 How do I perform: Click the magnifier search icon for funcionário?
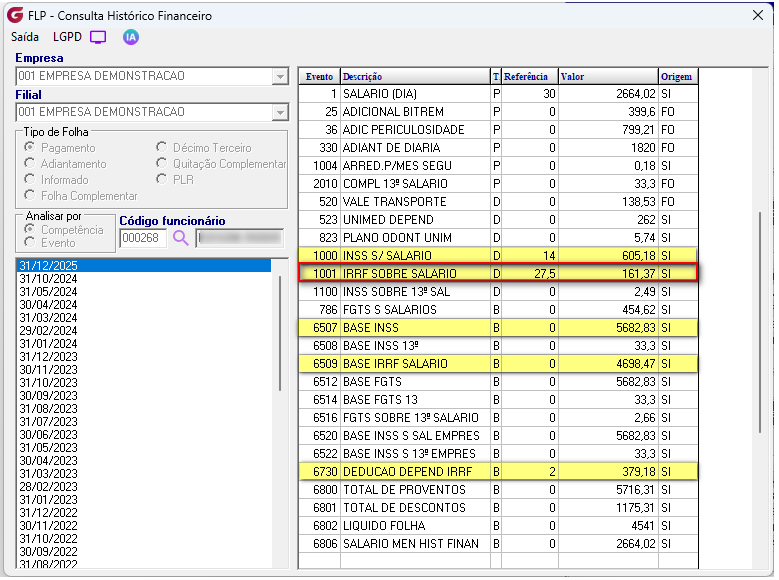[181, 238]
